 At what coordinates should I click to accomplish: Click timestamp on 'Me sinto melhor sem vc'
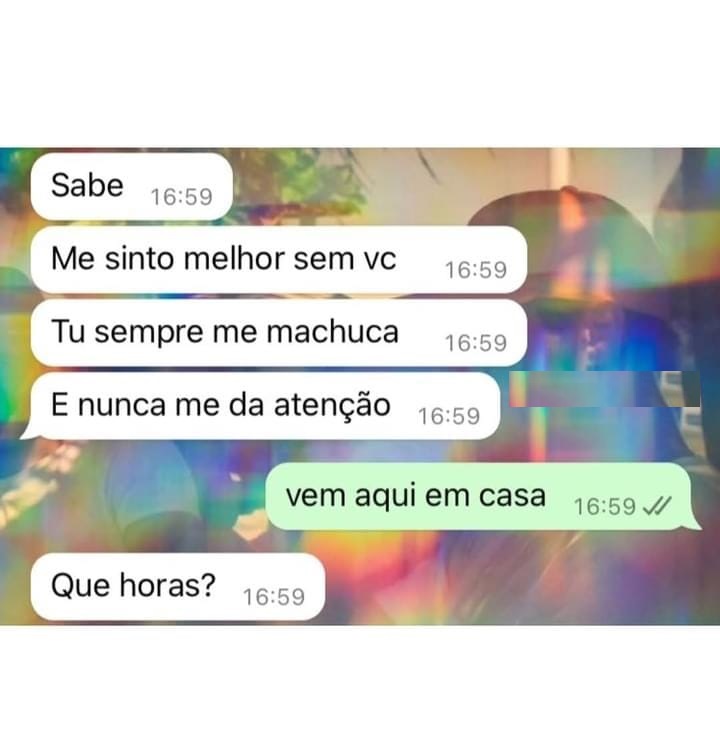[476, 270]
